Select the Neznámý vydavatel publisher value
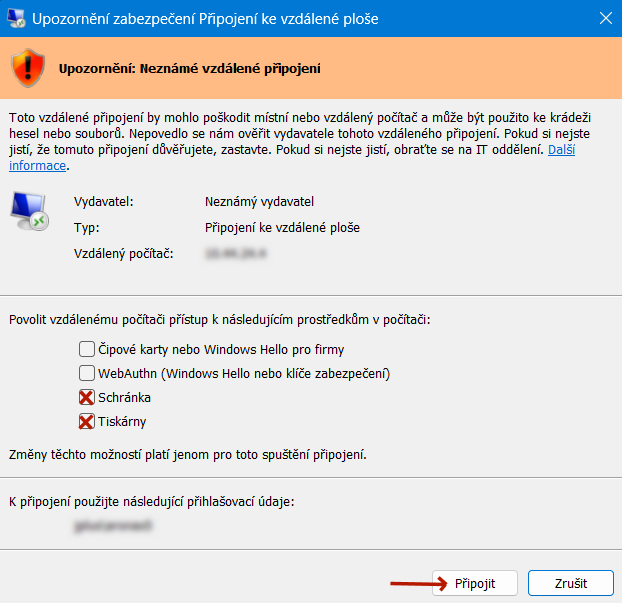622x603 pixels. tap(259, 201)
